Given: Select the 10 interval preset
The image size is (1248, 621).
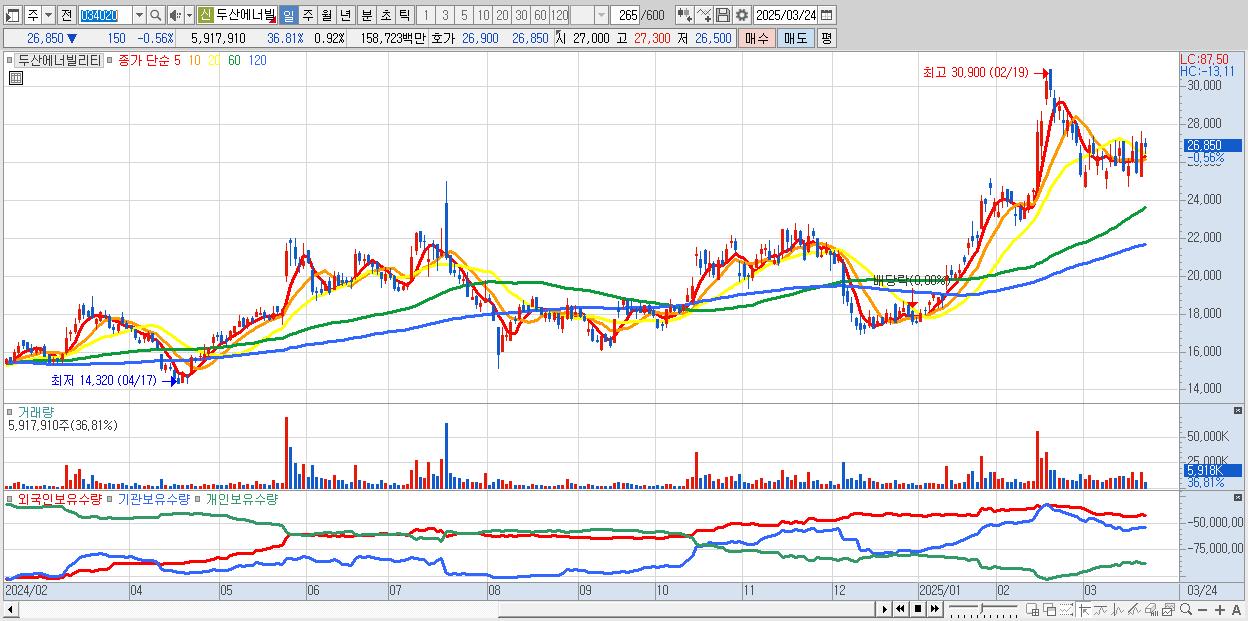Looking at the screenshot, I should 483,15.
